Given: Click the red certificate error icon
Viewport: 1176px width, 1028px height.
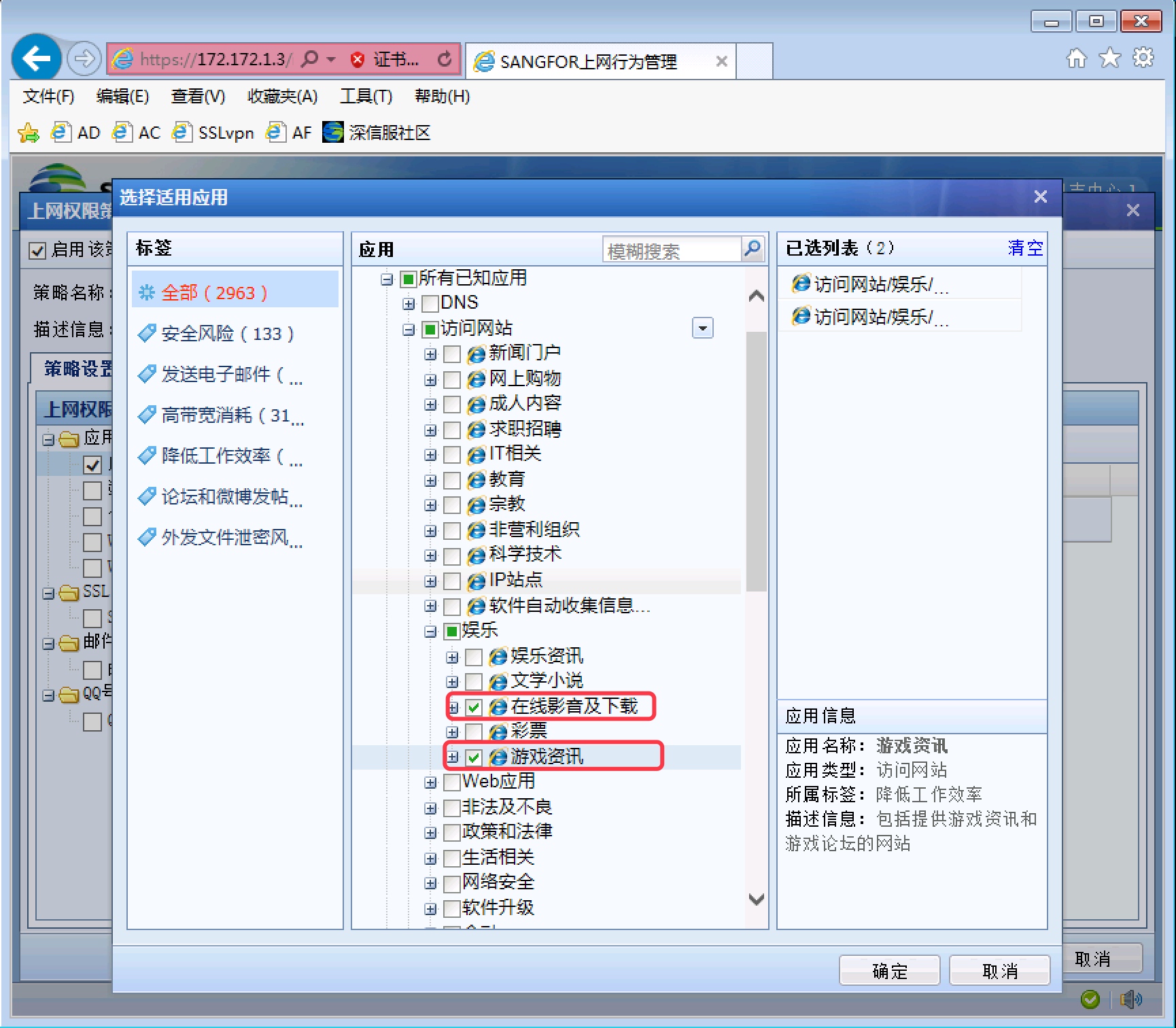Looking at the screenshot, I should pyautogui.click(x=358, y=60).
